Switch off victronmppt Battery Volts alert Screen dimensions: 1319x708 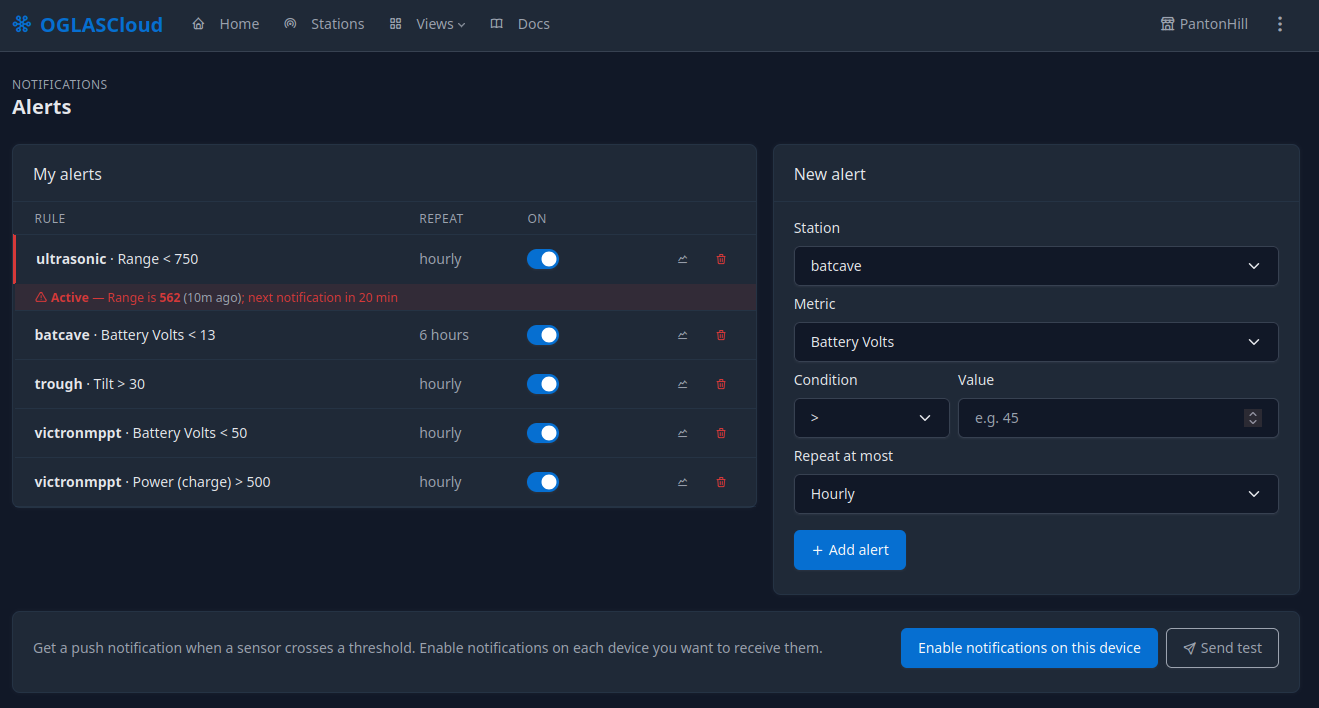click(543, 433)
